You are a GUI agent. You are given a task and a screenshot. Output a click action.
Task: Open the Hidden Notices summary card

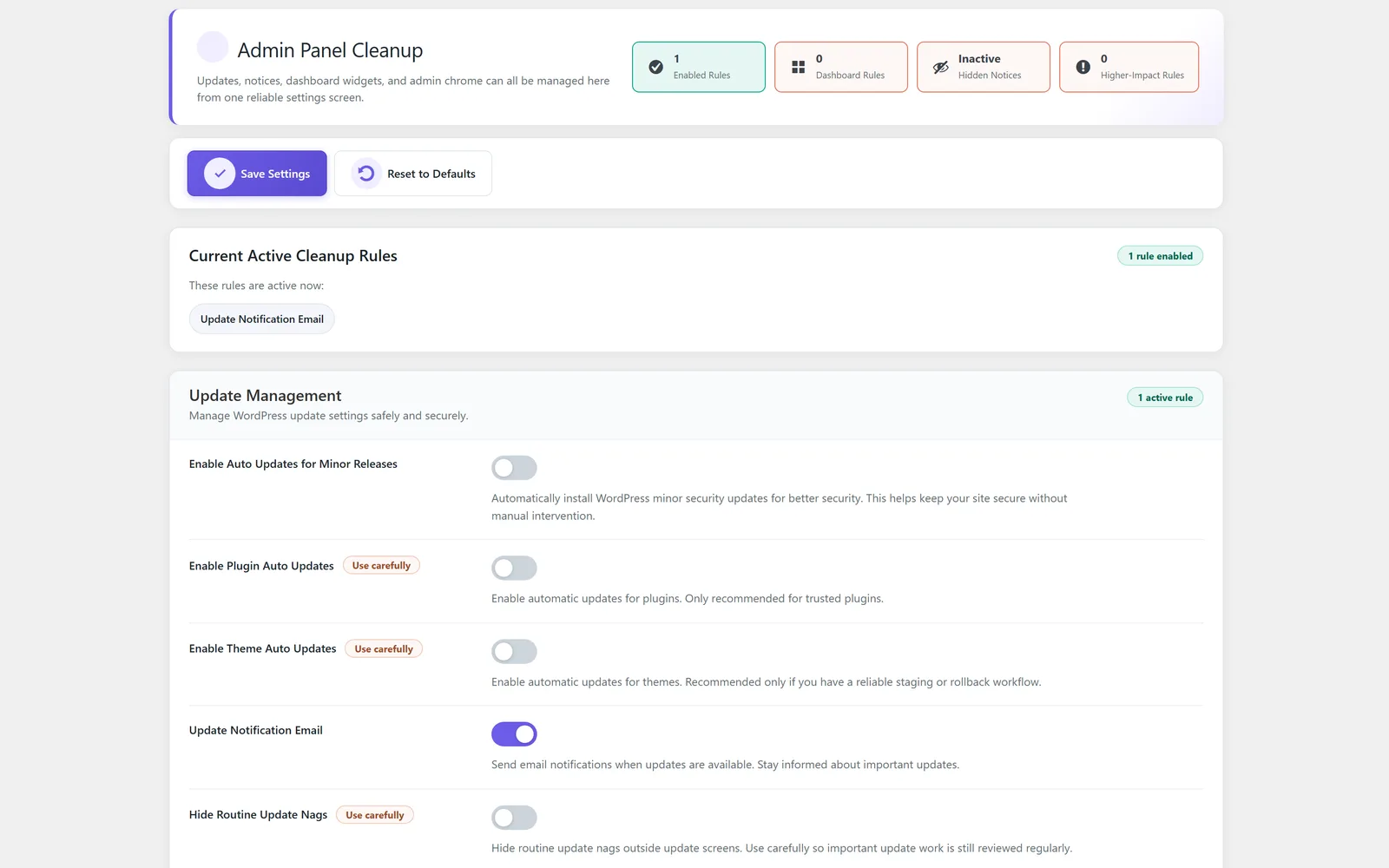tap(984, 67)
